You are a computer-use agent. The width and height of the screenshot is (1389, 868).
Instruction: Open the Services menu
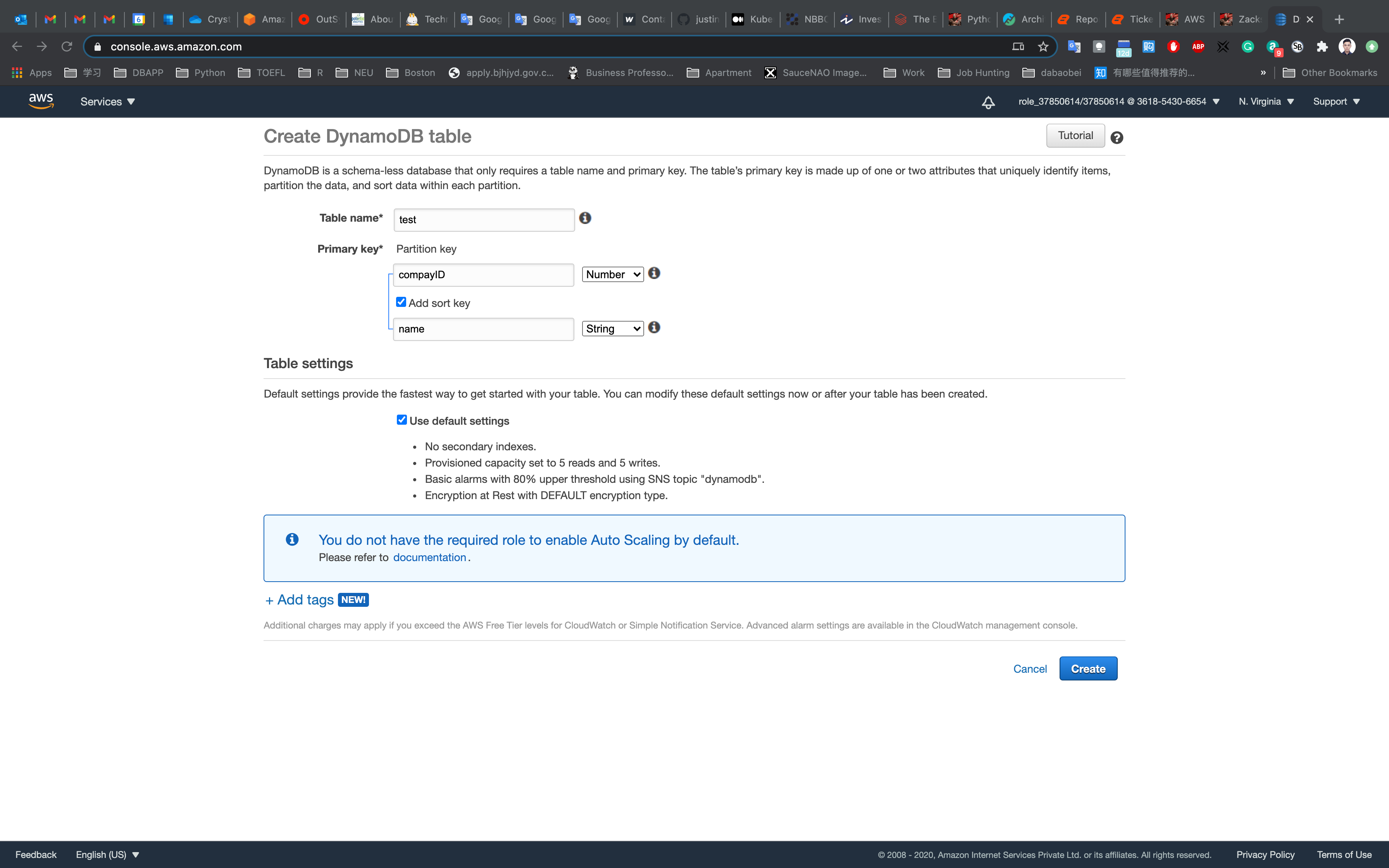pyautogui.click(x=107, y=102)
